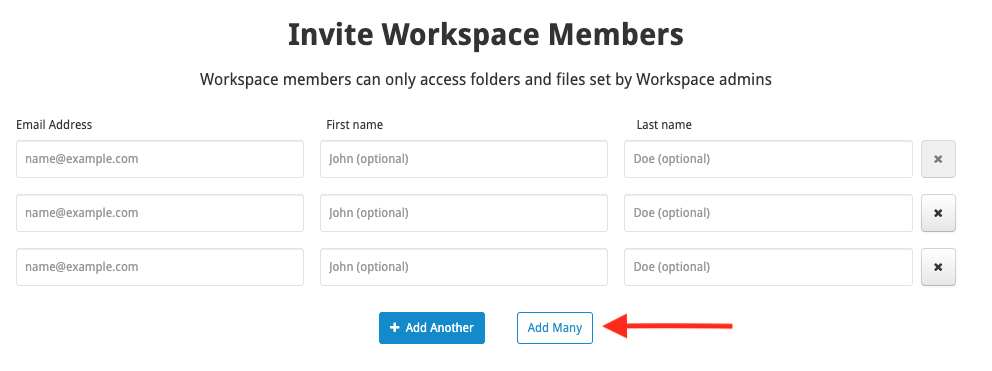This screenshot has width=992, height=371.
Task: Click the Add Another button
Action: pyautogui.click(x=432, y=328)
